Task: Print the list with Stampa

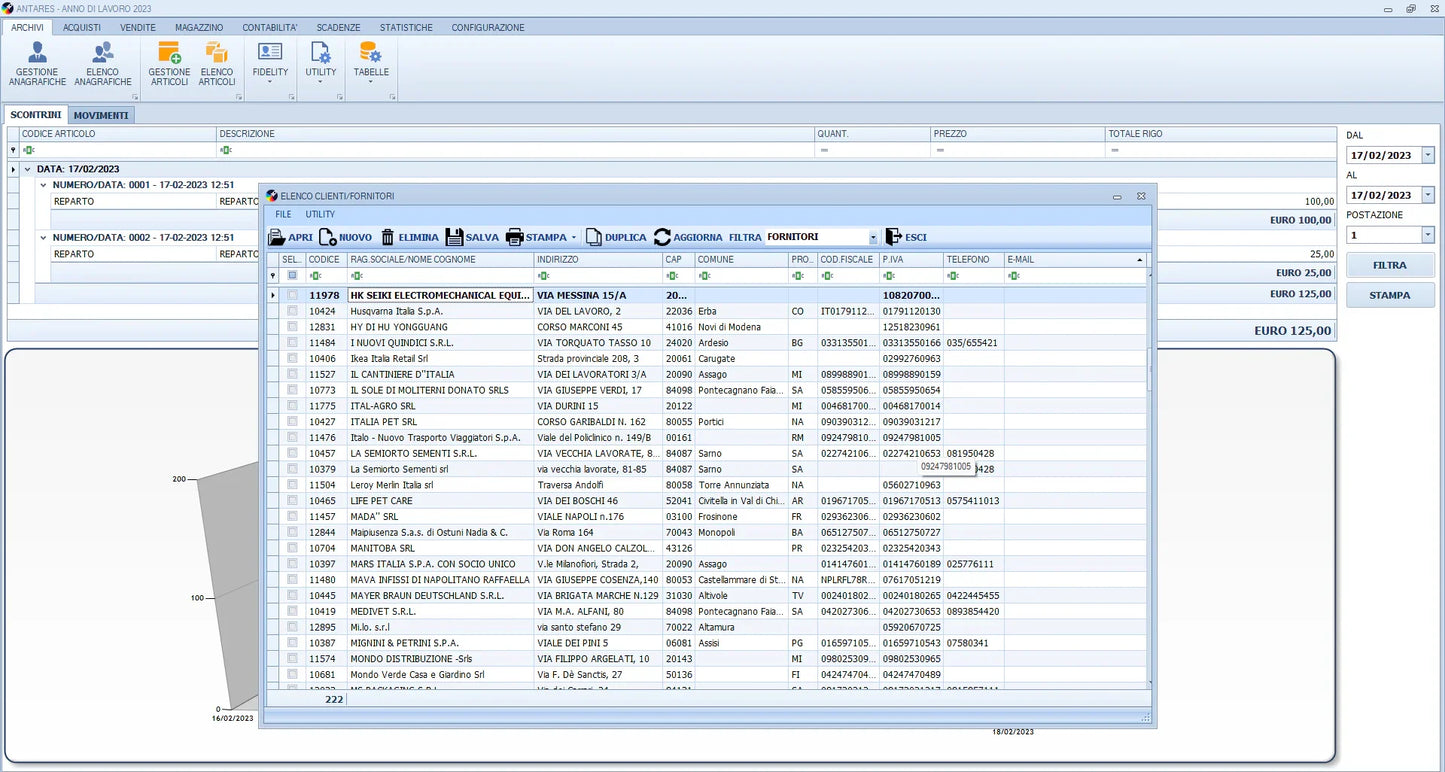Action: coord(536,237)
